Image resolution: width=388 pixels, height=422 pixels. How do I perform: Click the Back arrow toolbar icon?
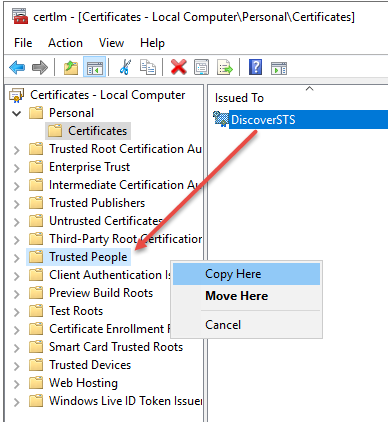pyautogui.click(x=17, y=68)
